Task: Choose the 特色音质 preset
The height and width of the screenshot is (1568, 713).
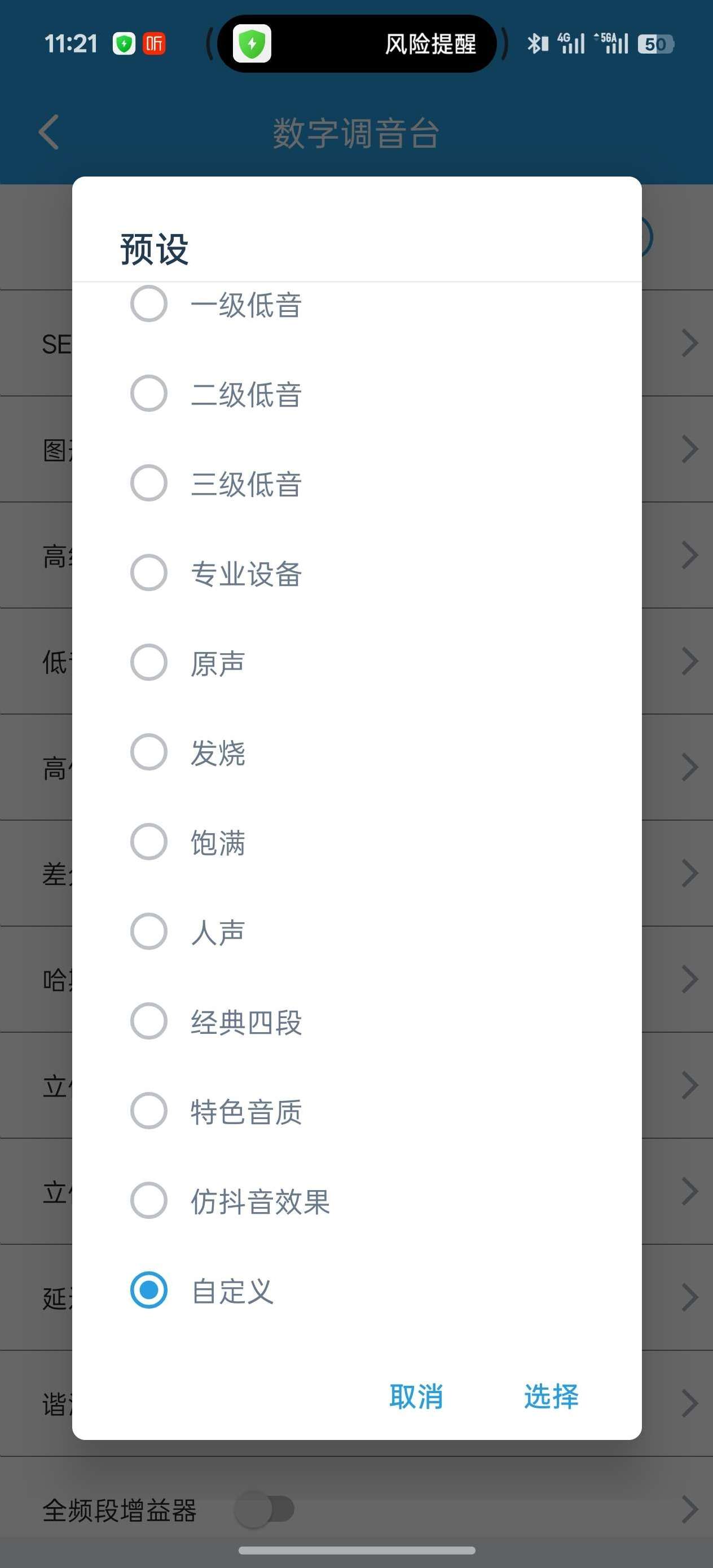Action: [149, 1110]
